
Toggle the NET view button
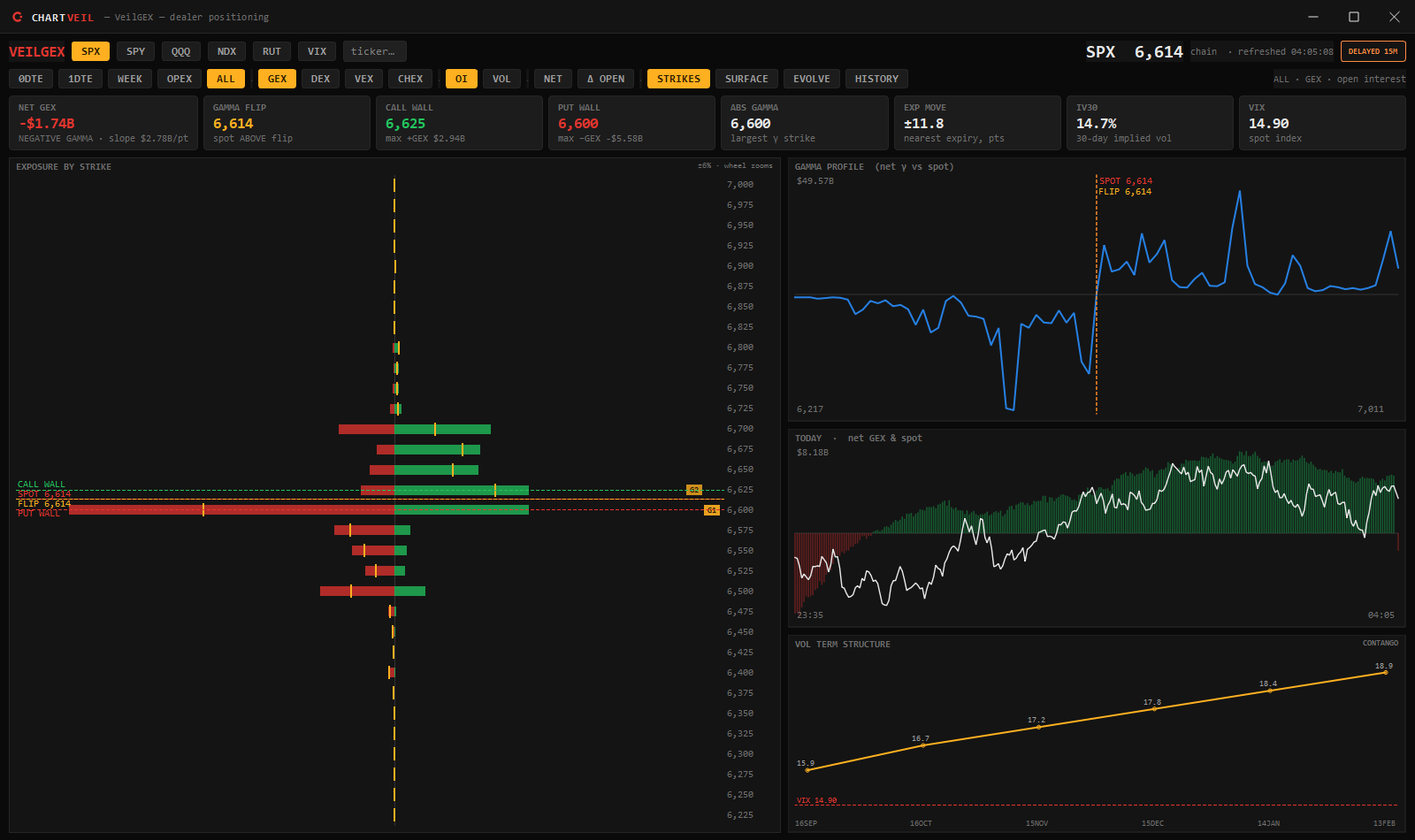(x=553, y=79)
